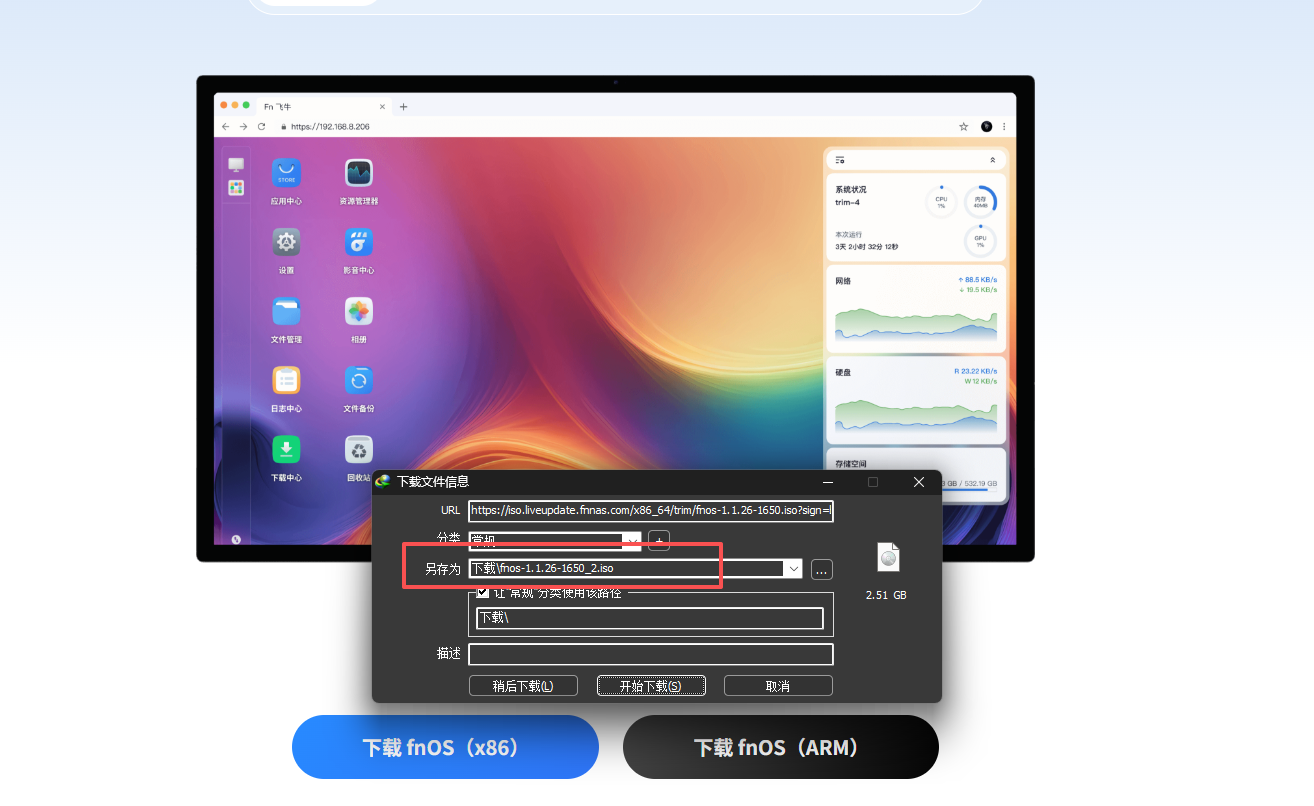Click browser back arrow in fnOS preview

tap(226, 127)
